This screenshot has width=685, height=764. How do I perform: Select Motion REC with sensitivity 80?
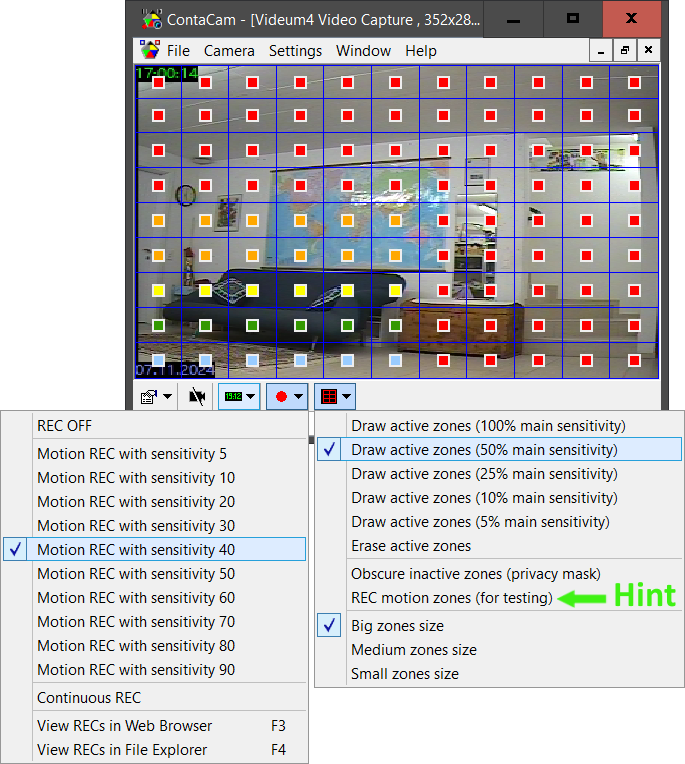coord(154,646)
